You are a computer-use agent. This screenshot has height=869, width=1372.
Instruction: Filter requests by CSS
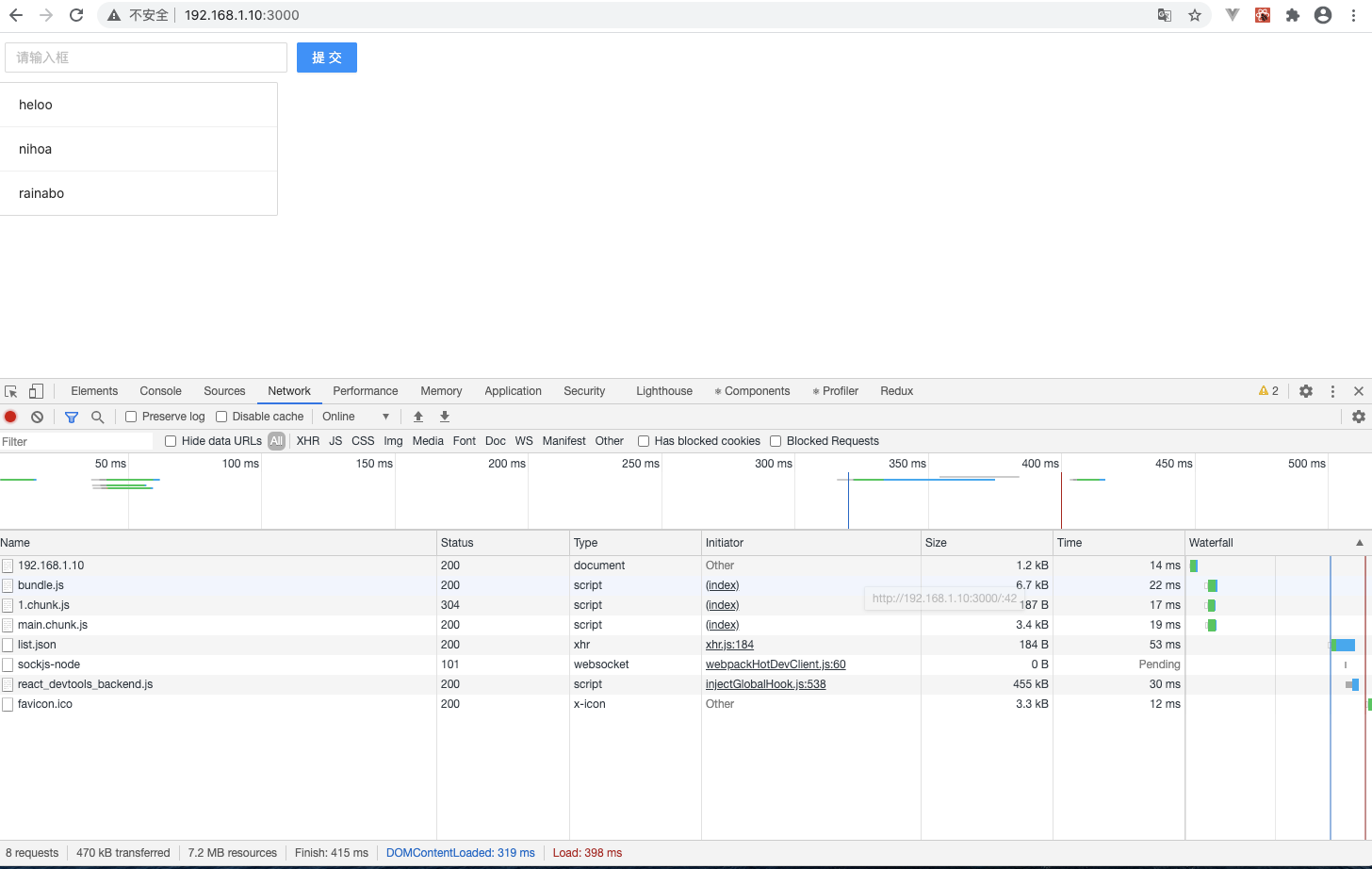[x=363, y=441]
